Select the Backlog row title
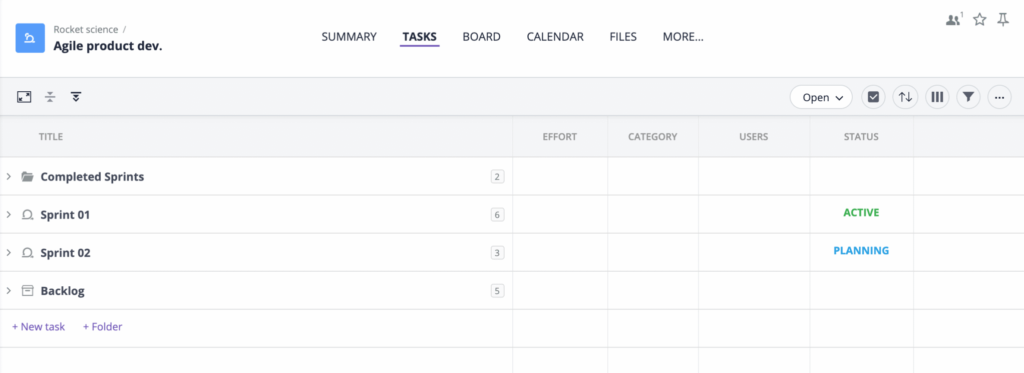Viewport: 1024px width, 373px height. tap(63, 291)
